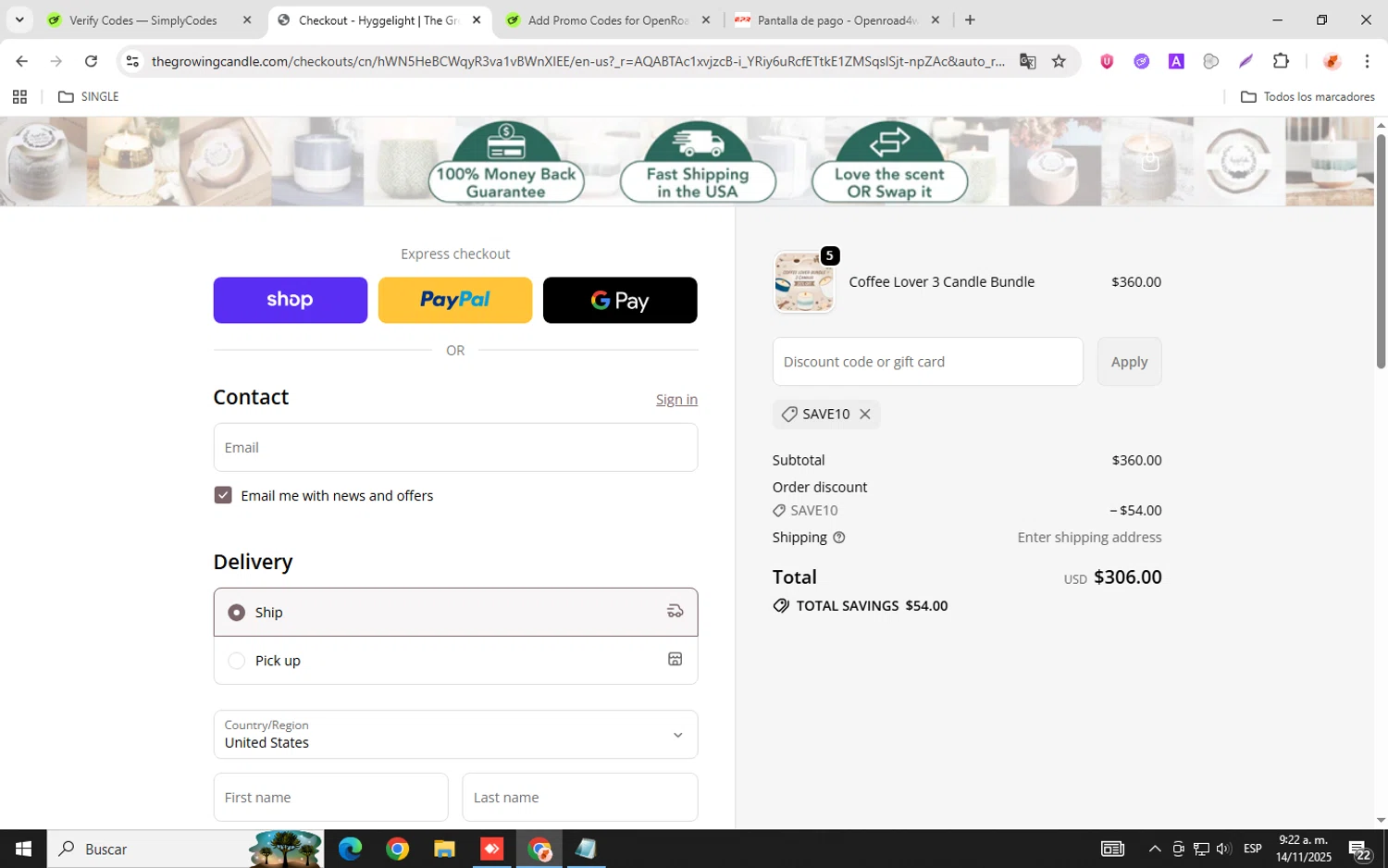Open the SINGLE bookmarks folder
1388x868 pixels.
(x=89, y=96)
